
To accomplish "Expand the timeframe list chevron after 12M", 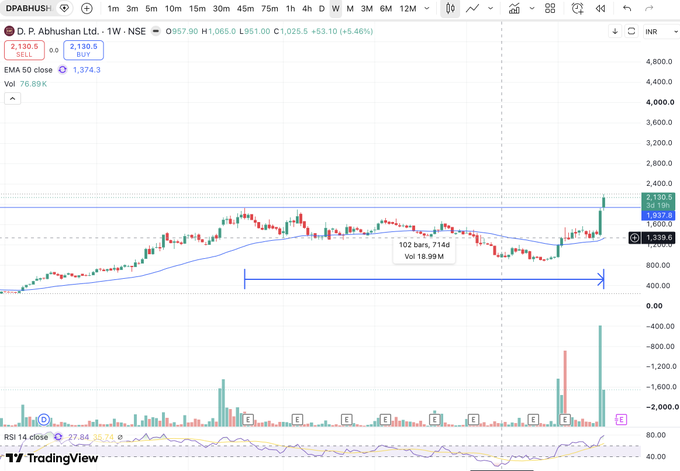I will 427,8.
